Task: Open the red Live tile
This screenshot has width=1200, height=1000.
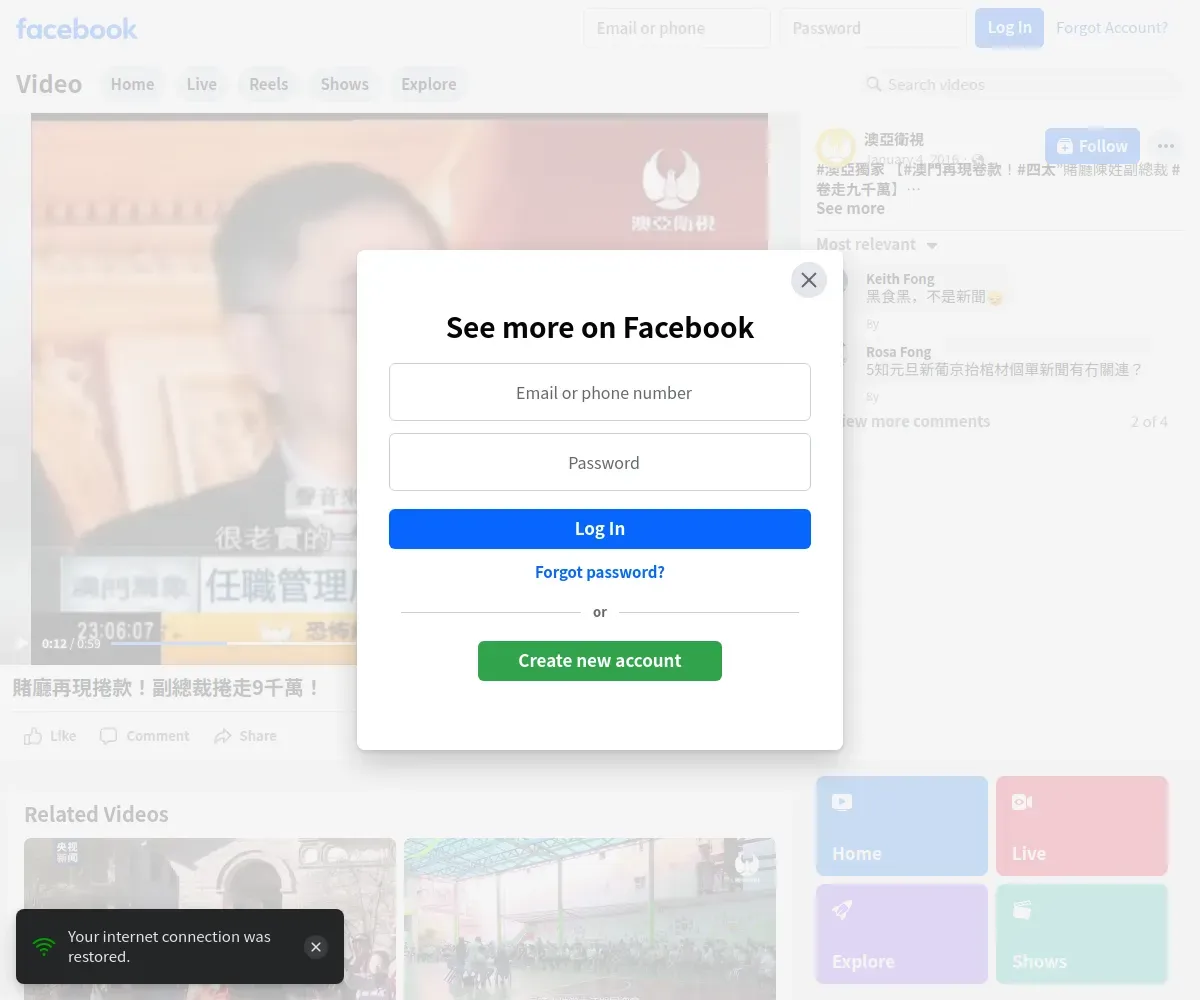Action: point(1082,826)
